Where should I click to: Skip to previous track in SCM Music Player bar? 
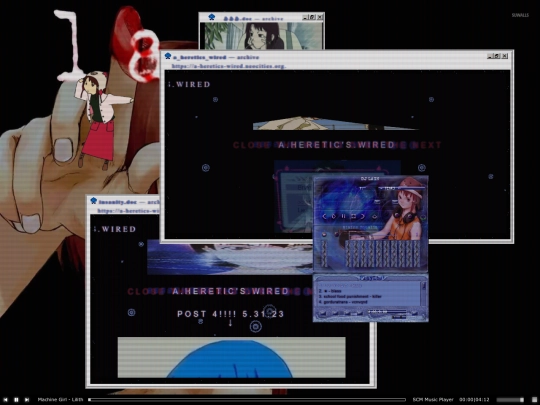click(x=5, y=399)
